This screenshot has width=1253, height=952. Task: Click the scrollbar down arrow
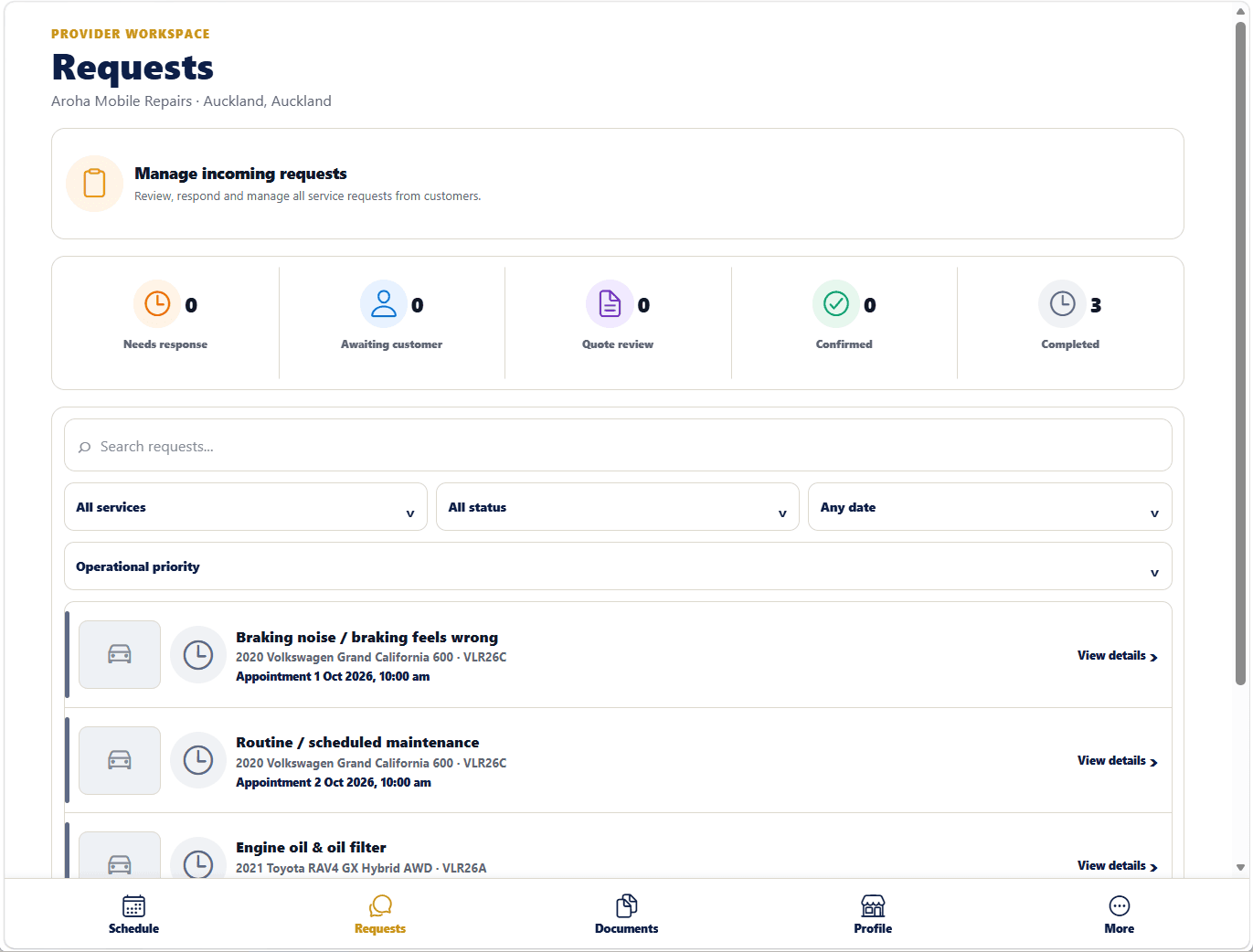click(x=1240, y=868)
